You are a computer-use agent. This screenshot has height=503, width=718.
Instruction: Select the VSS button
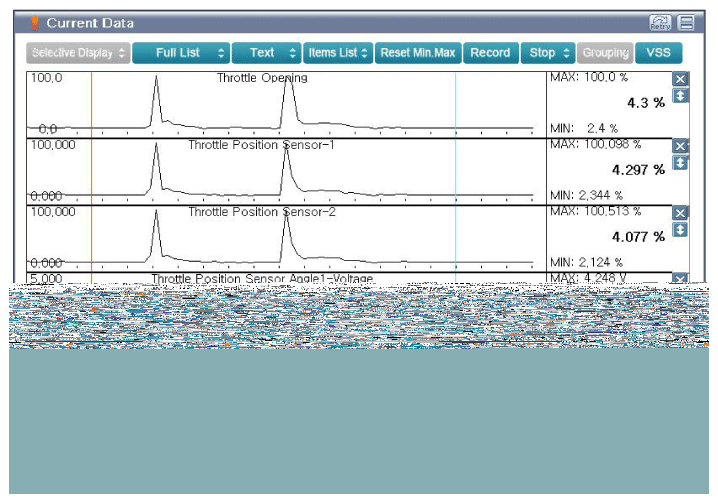click(658, 53)
